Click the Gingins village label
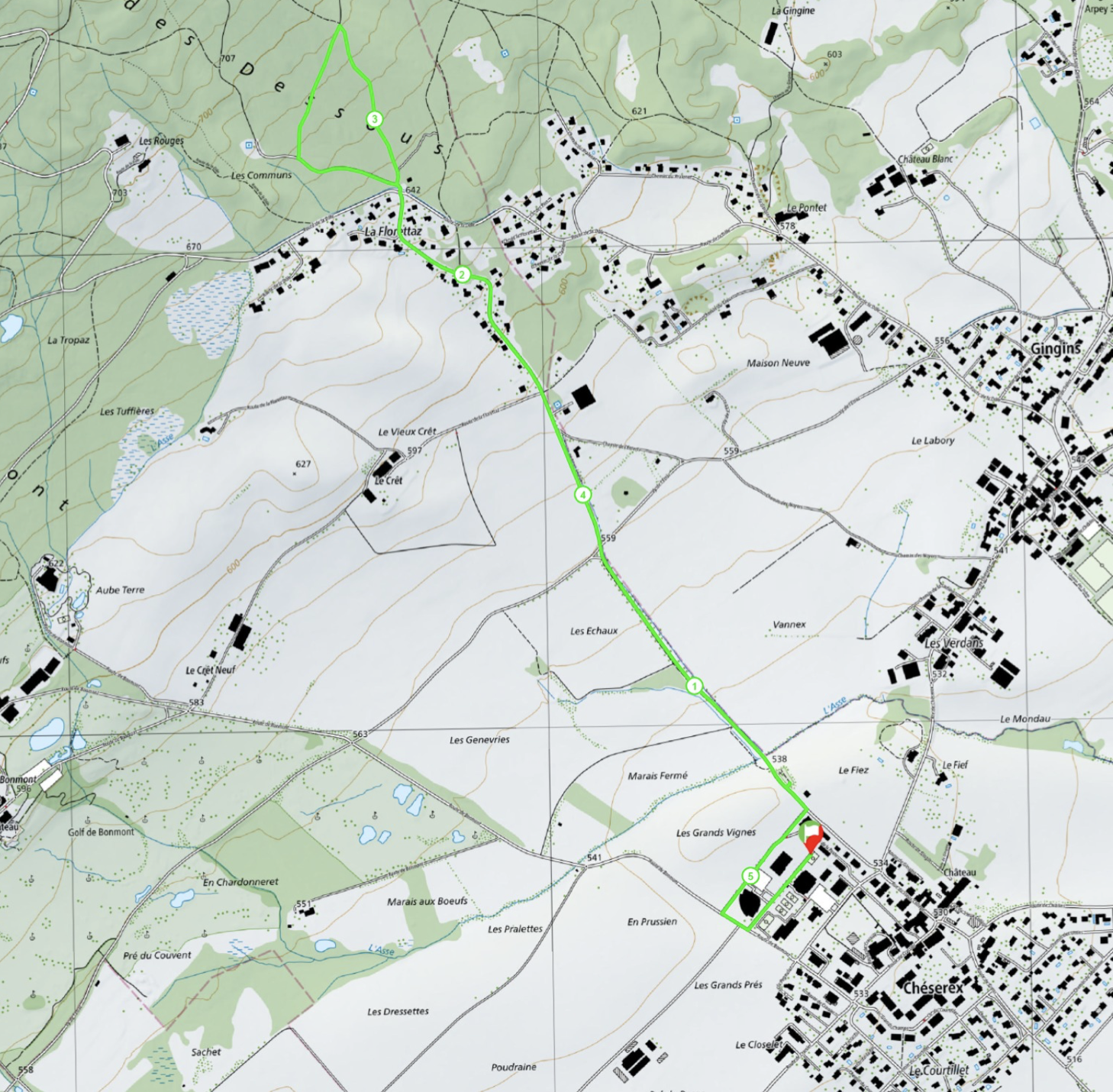 pos(1056,348)
